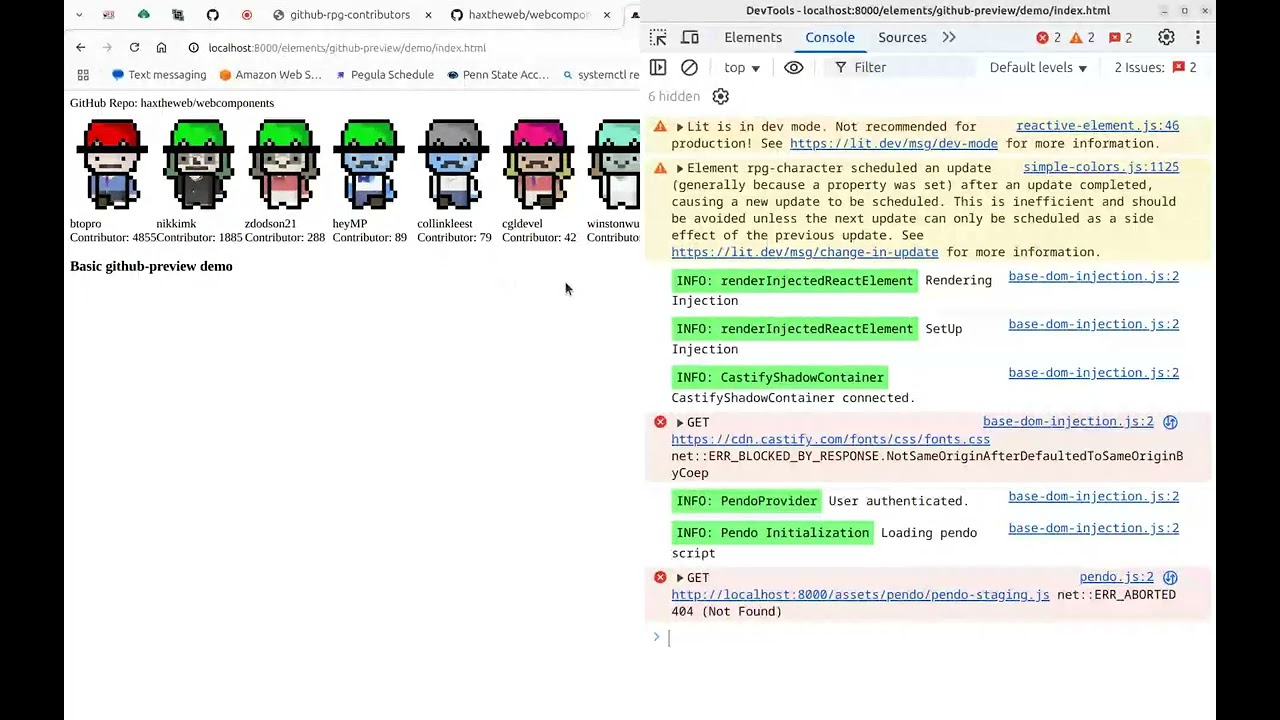Click the zdodson21 contributor name
Screen dimensions: 1280x720
point(270,223)
